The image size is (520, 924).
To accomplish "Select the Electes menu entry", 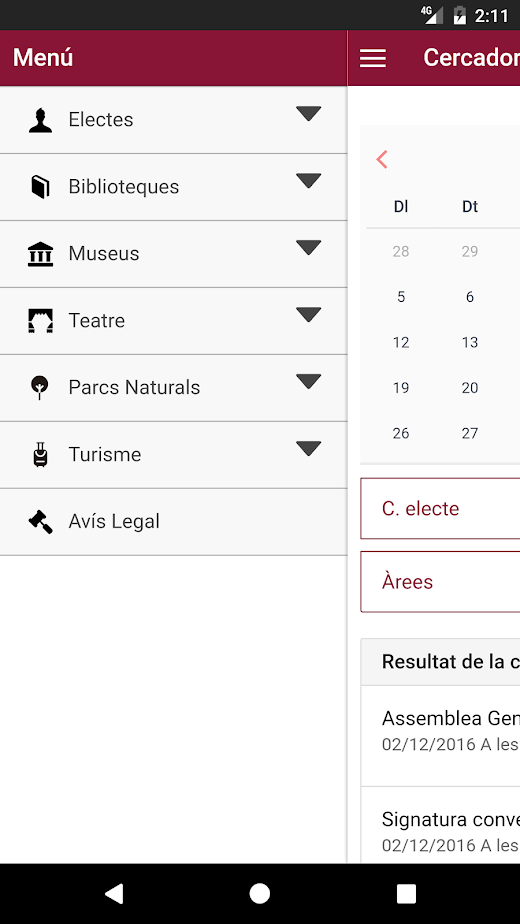I will click(x=173, y=120).
